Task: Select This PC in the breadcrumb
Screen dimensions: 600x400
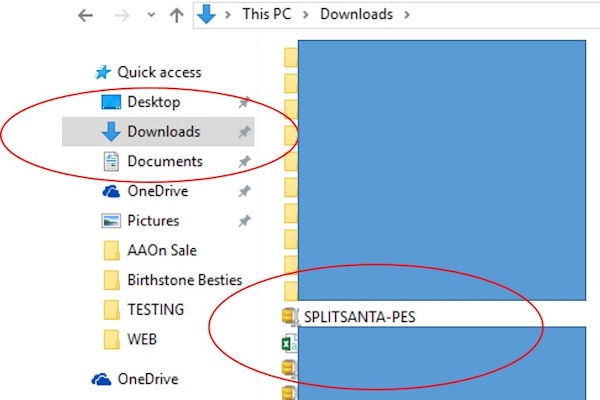Action: click(x=267, y=14)
